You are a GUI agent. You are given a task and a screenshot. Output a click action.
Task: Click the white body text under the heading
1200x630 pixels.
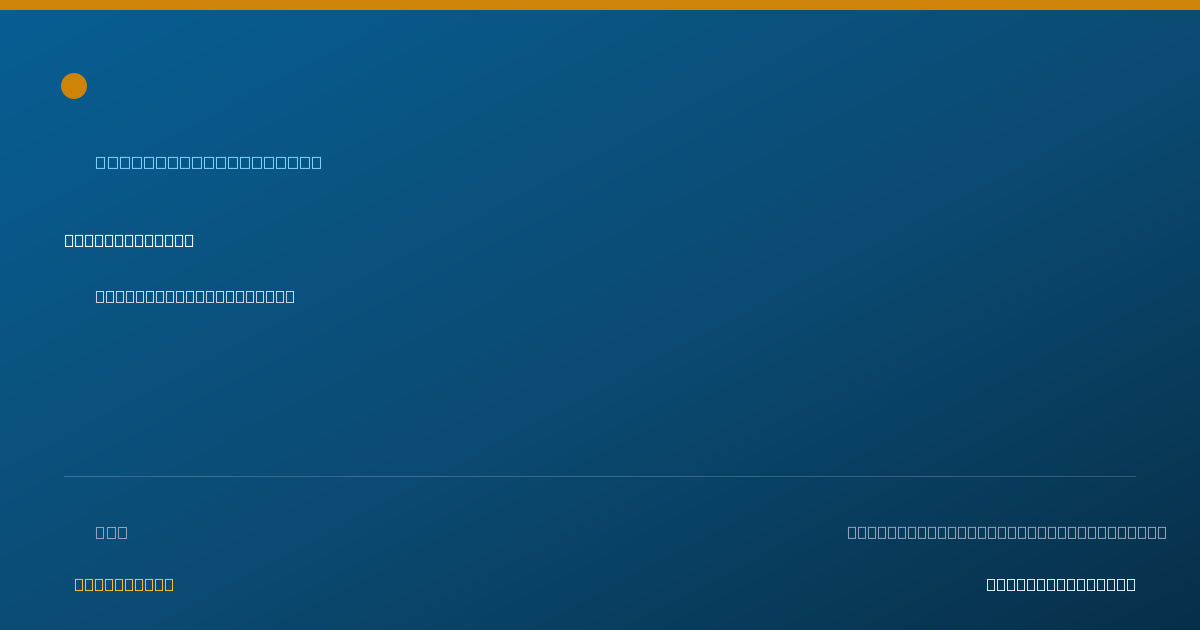tap(195, 296)
